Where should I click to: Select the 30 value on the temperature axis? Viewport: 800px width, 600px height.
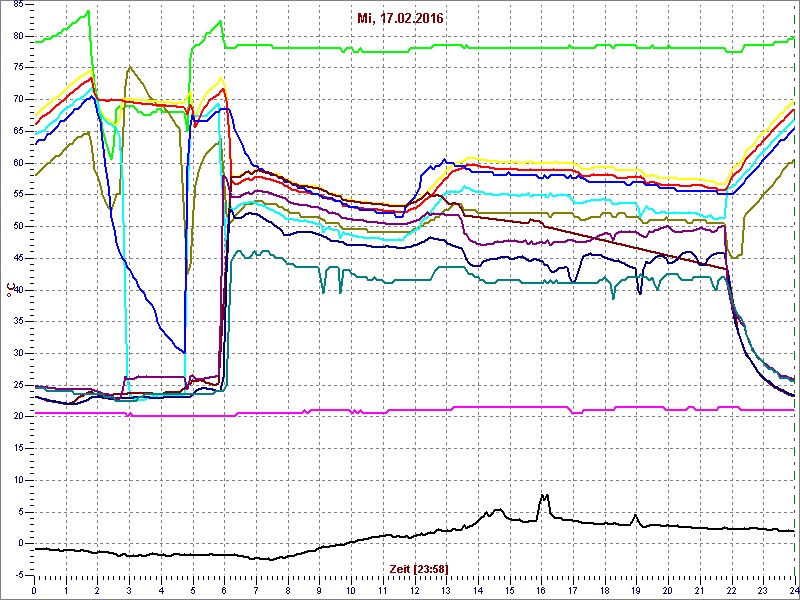coord(17,353)
